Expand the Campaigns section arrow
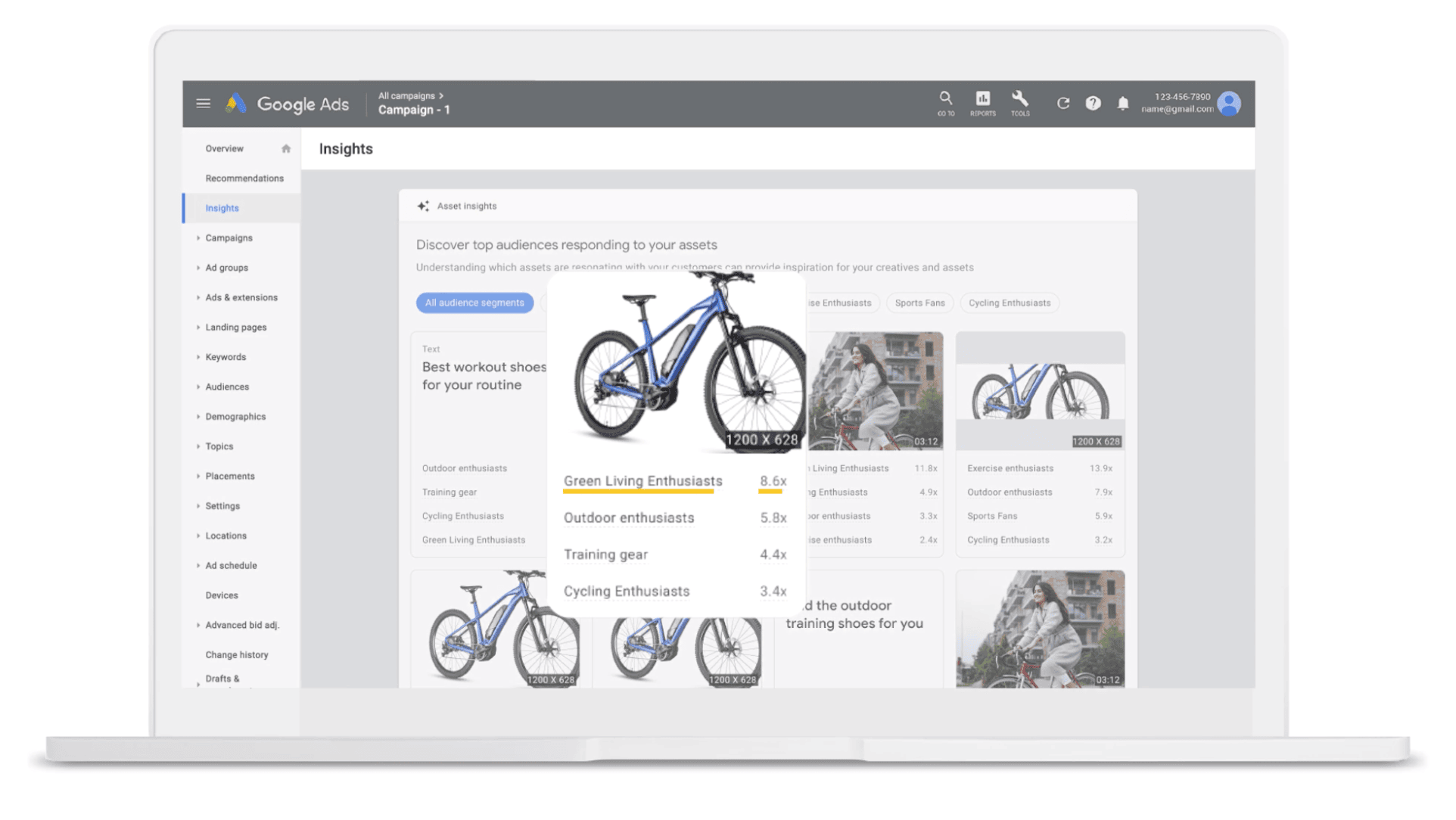 click(x=198, y=238)
